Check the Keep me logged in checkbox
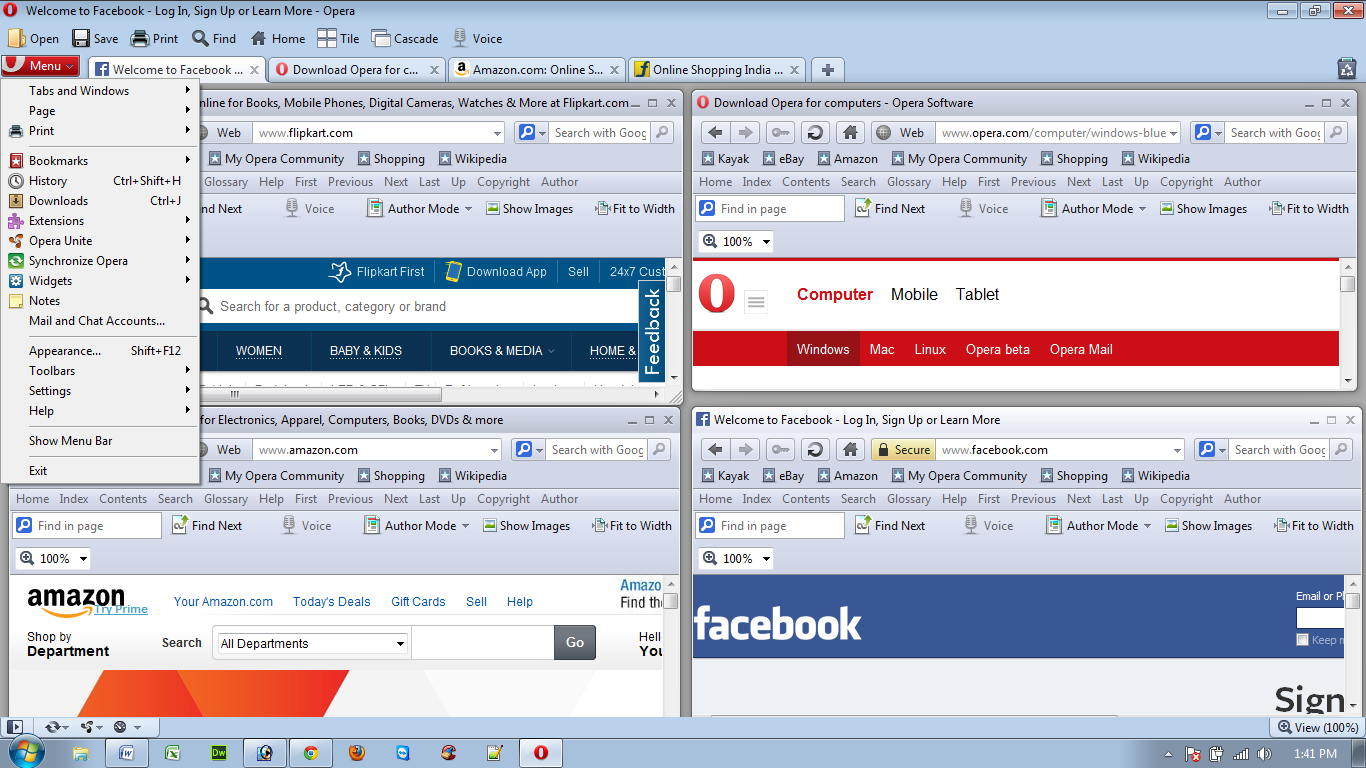 1302,640
